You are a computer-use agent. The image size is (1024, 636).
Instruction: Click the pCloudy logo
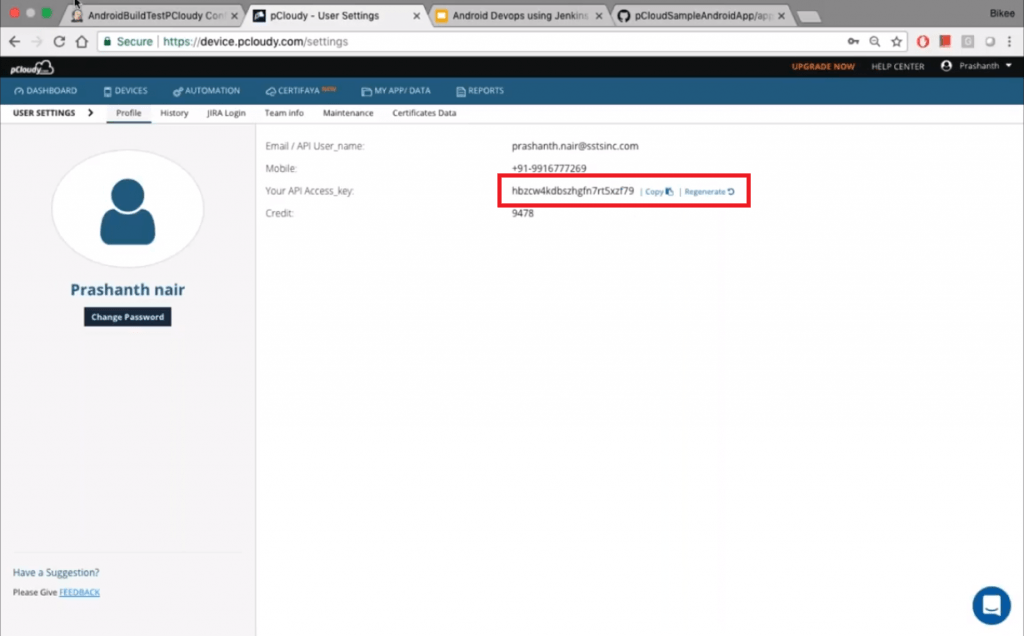pos(31,66)
